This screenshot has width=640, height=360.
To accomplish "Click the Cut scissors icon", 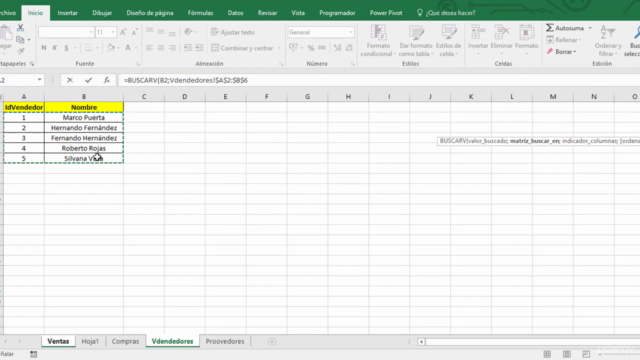I will point(20,28).
